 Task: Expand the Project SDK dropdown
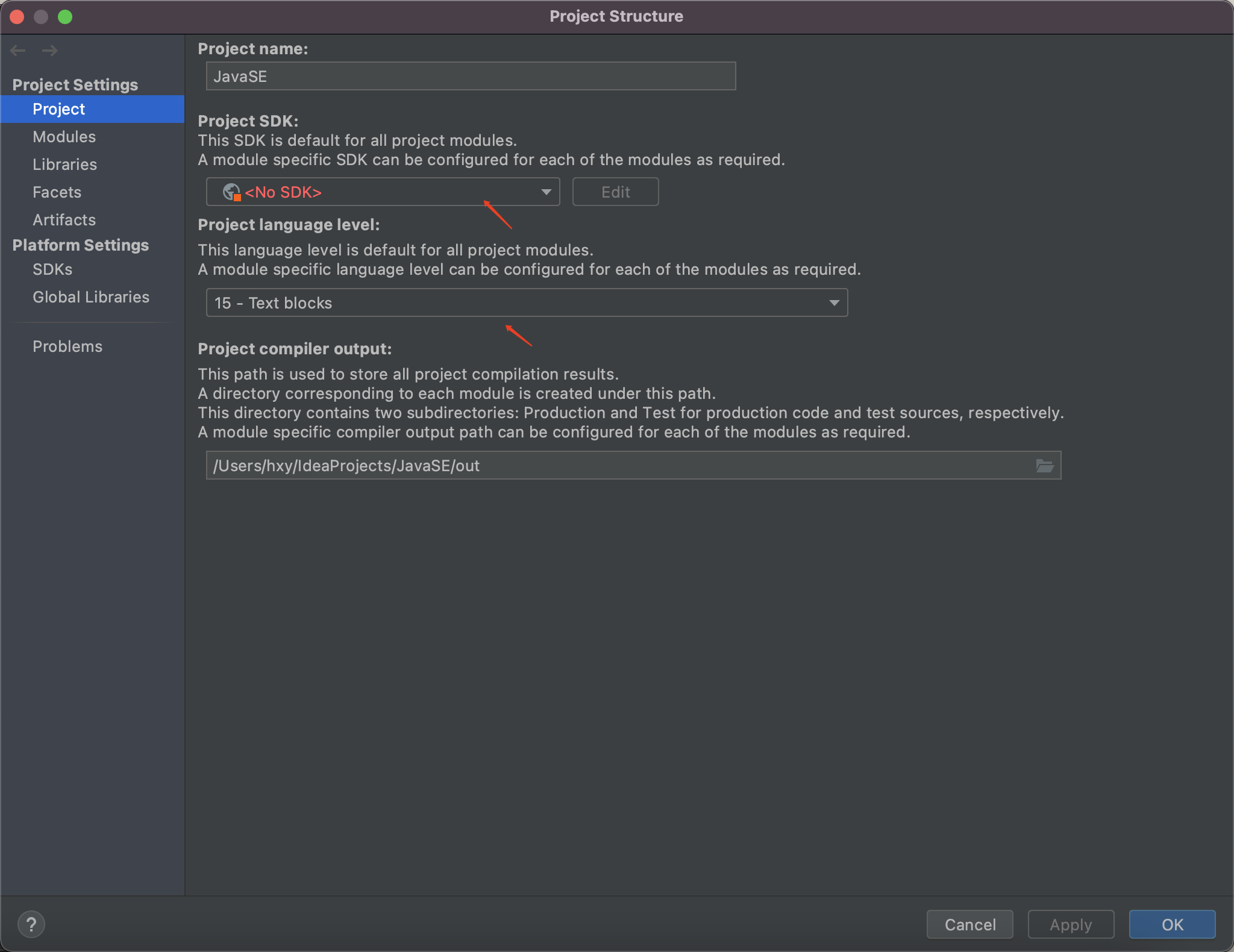coord(546,192)
